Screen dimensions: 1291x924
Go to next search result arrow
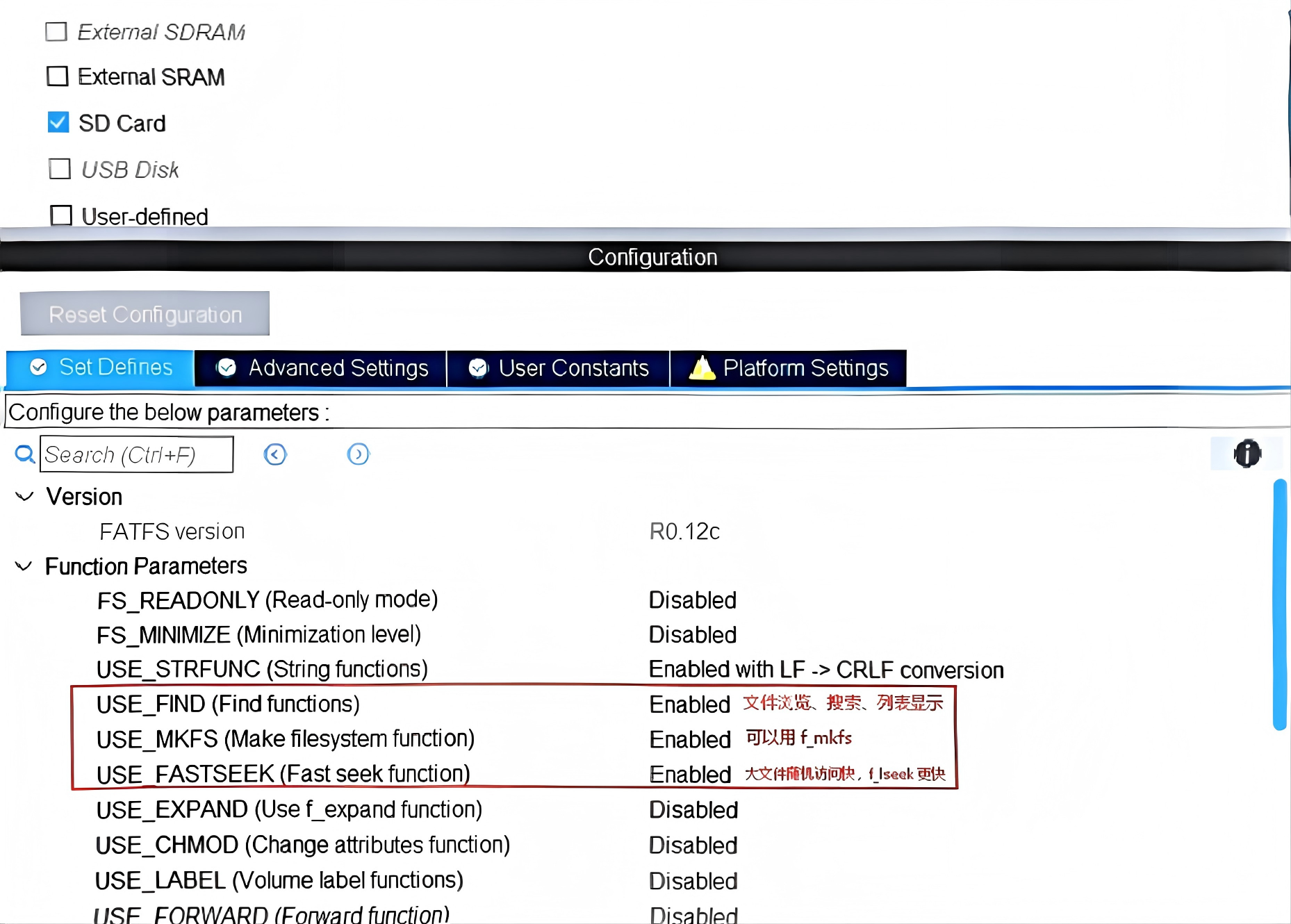pos(358,454)
